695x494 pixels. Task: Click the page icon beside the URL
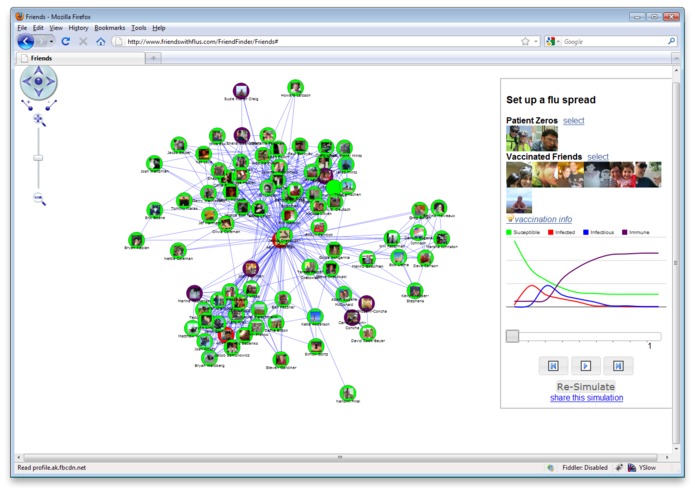click(118, 42)
